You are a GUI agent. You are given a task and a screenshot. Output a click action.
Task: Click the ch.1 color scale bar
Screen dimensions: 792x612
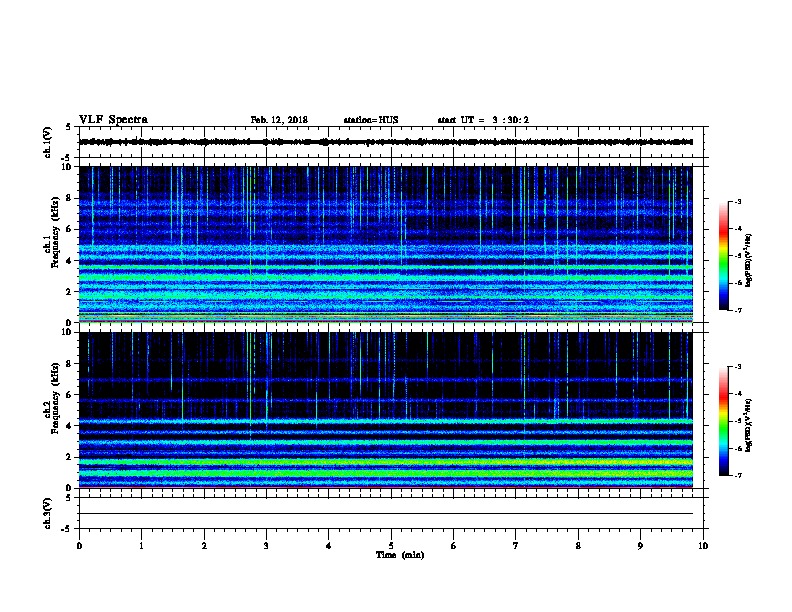(724, 256)
